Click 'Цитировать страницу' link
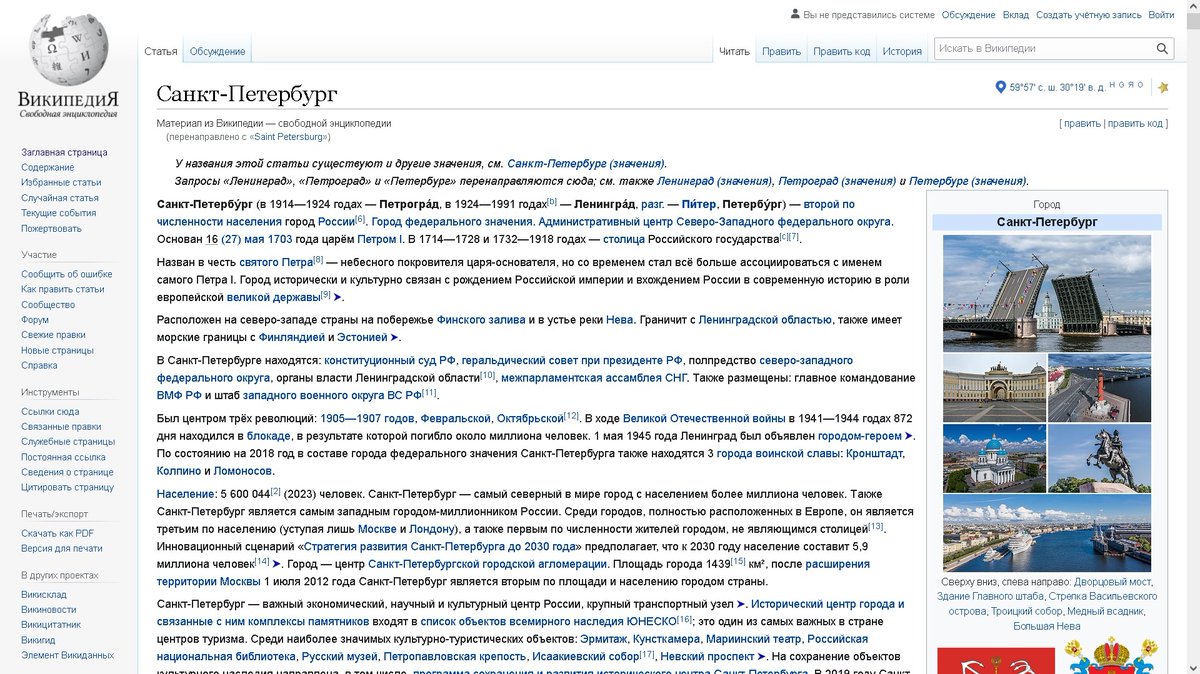Viewport: 1200px width, 674px height. (x=67, y=487)
